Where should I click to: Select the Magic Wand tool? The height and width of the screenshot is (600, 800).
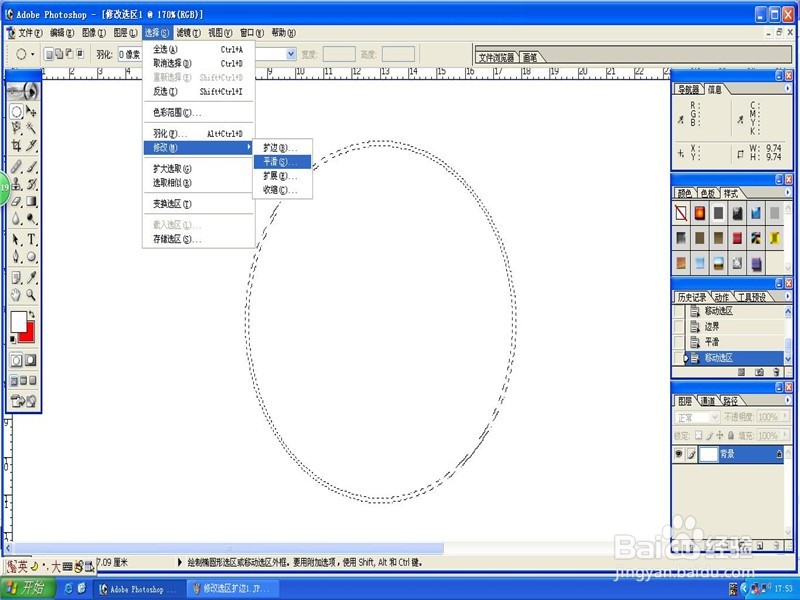(31, 128)
